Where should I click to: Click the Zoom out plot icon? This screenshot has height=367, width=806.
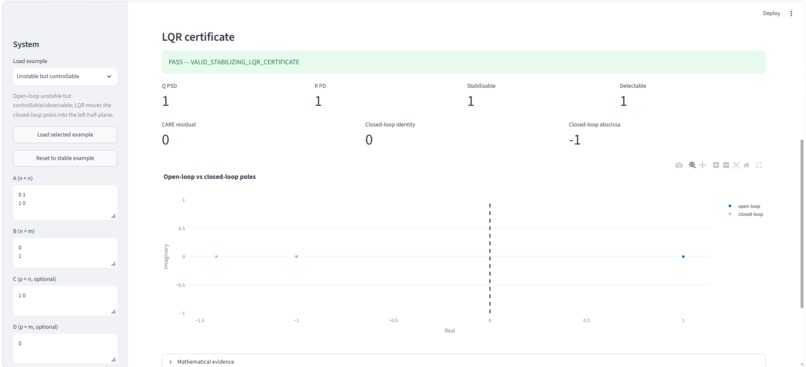[726, 165]
